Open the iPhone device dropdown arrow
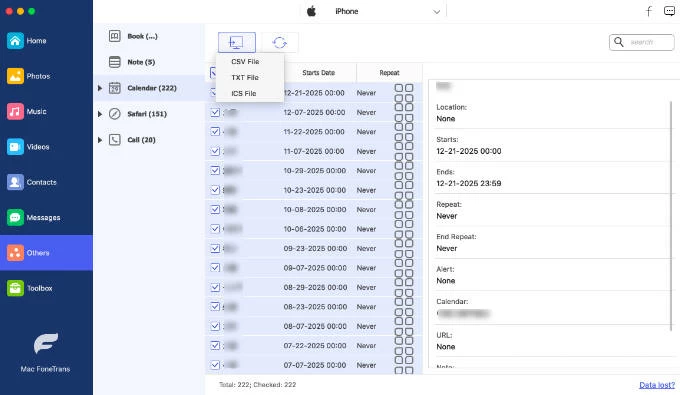This screenshot has width=680, height=395. 436,12
